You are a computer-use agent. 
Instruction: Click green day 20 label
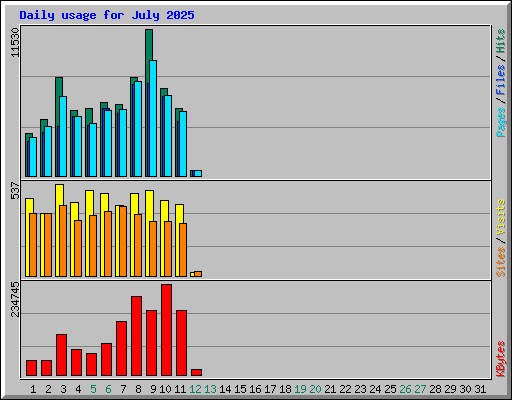click(315, 389)
